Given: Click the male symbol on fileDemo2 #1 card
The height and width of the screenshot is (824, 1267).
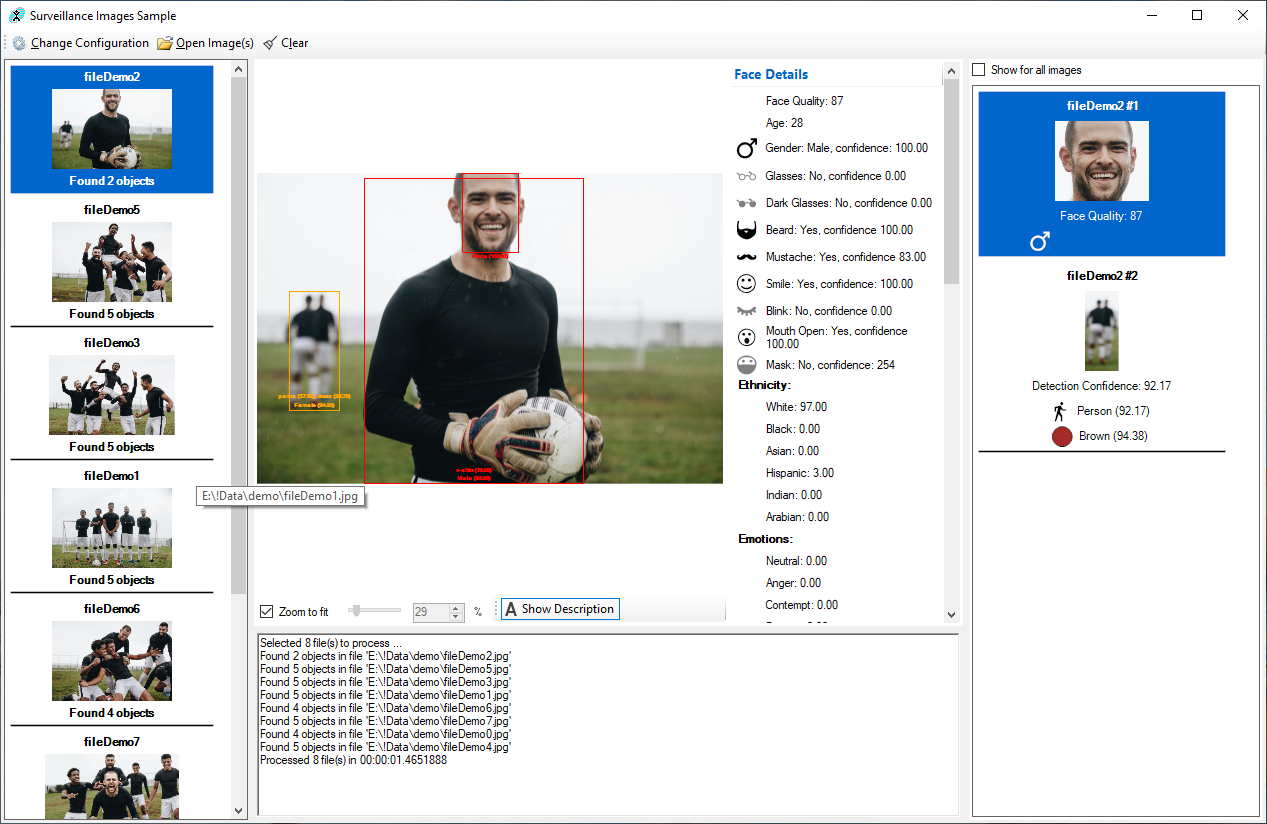Looking at the screenshot, I should (1040, 241).
